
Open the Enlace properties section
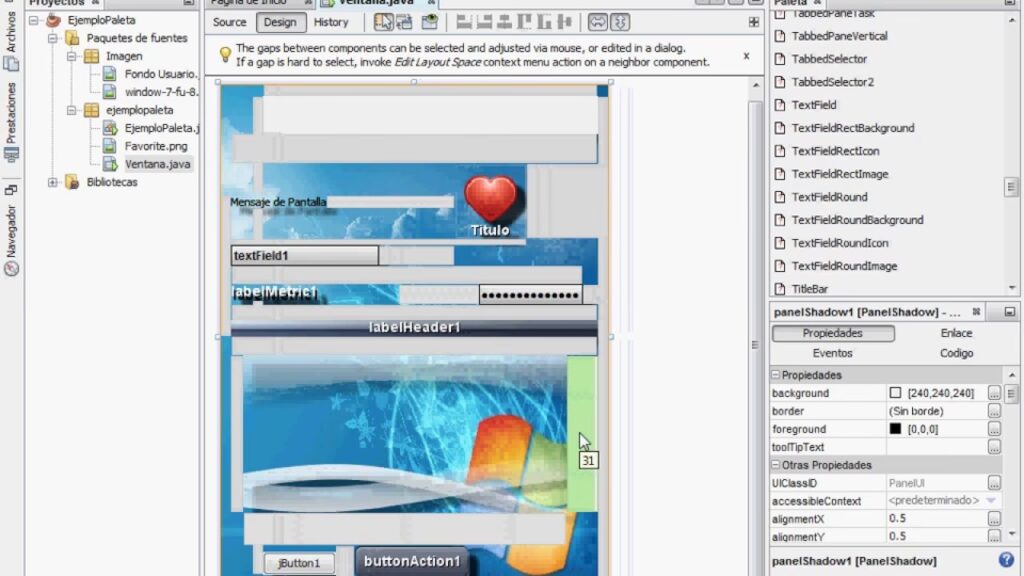(x=955, y=333)
